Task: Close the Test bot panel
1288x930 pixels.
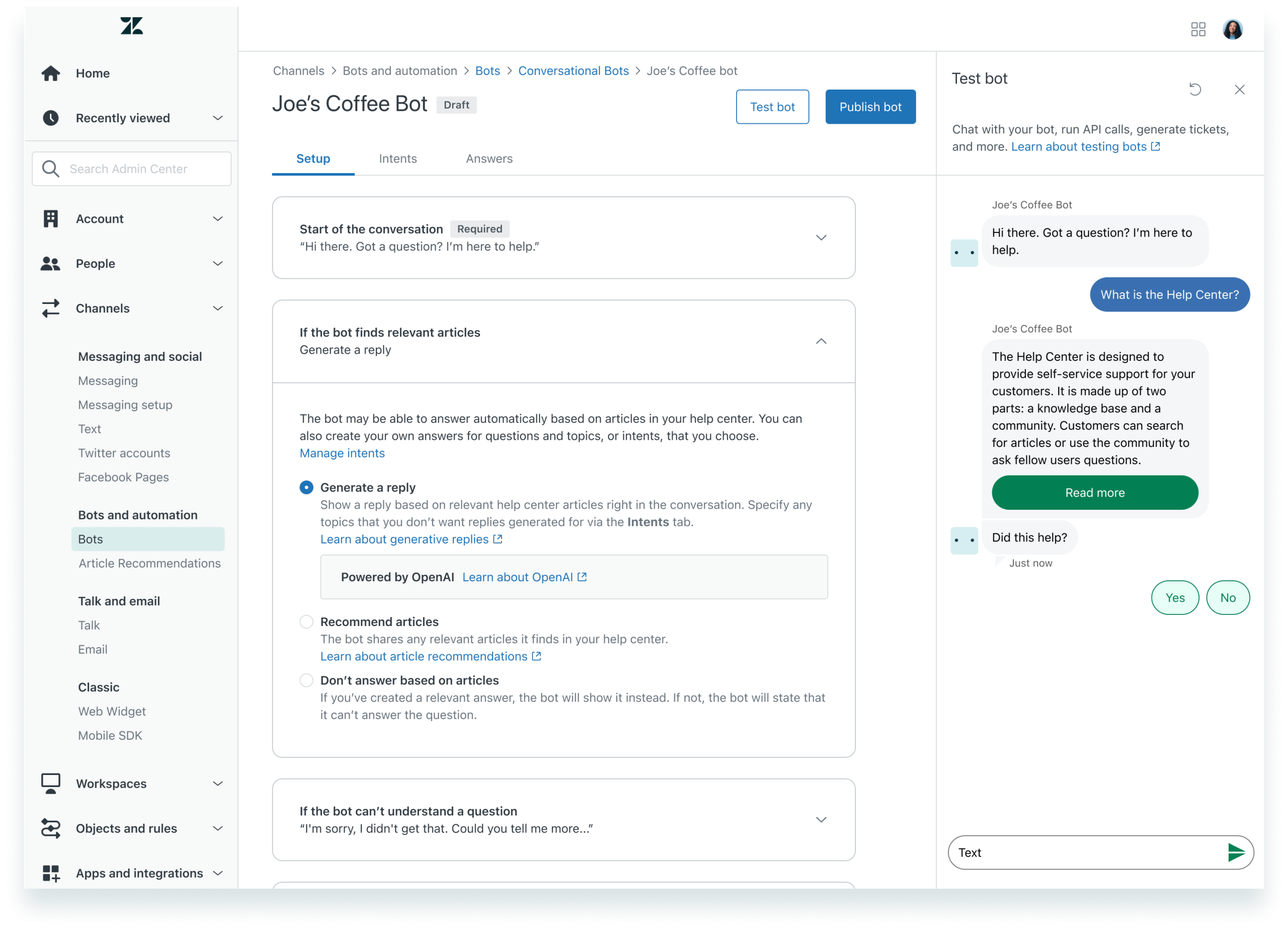Action: tap(1239, 90)
